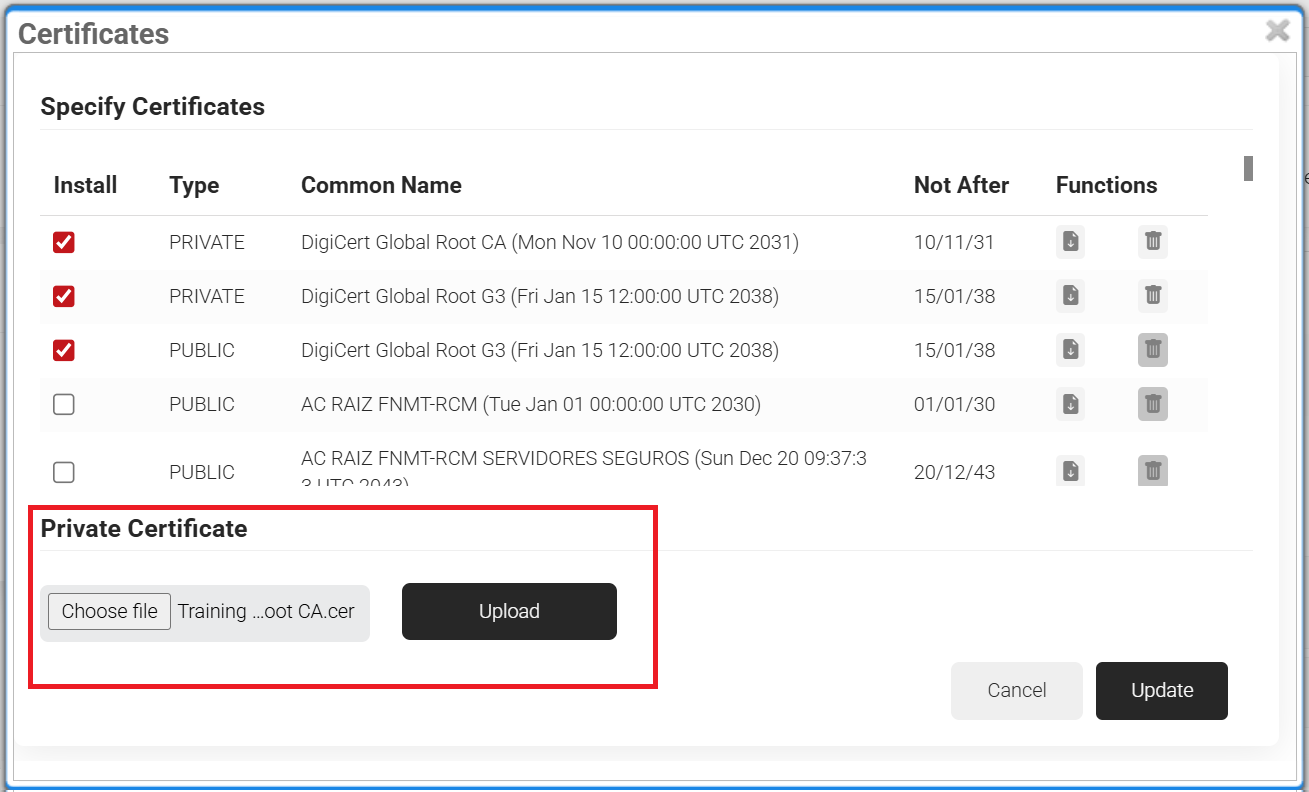Click trash icon for AC RAIZ SERVIDORES SEGUROS

pos(1152,471)
